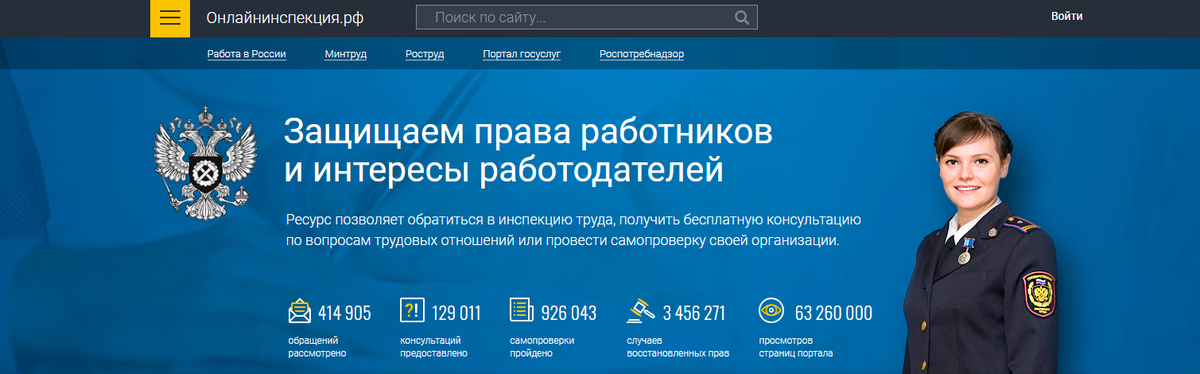This screenshot has height=374, width=1200.
Task: Click the question mark icon beside 129 011
Action: click(x=411, y=311)
